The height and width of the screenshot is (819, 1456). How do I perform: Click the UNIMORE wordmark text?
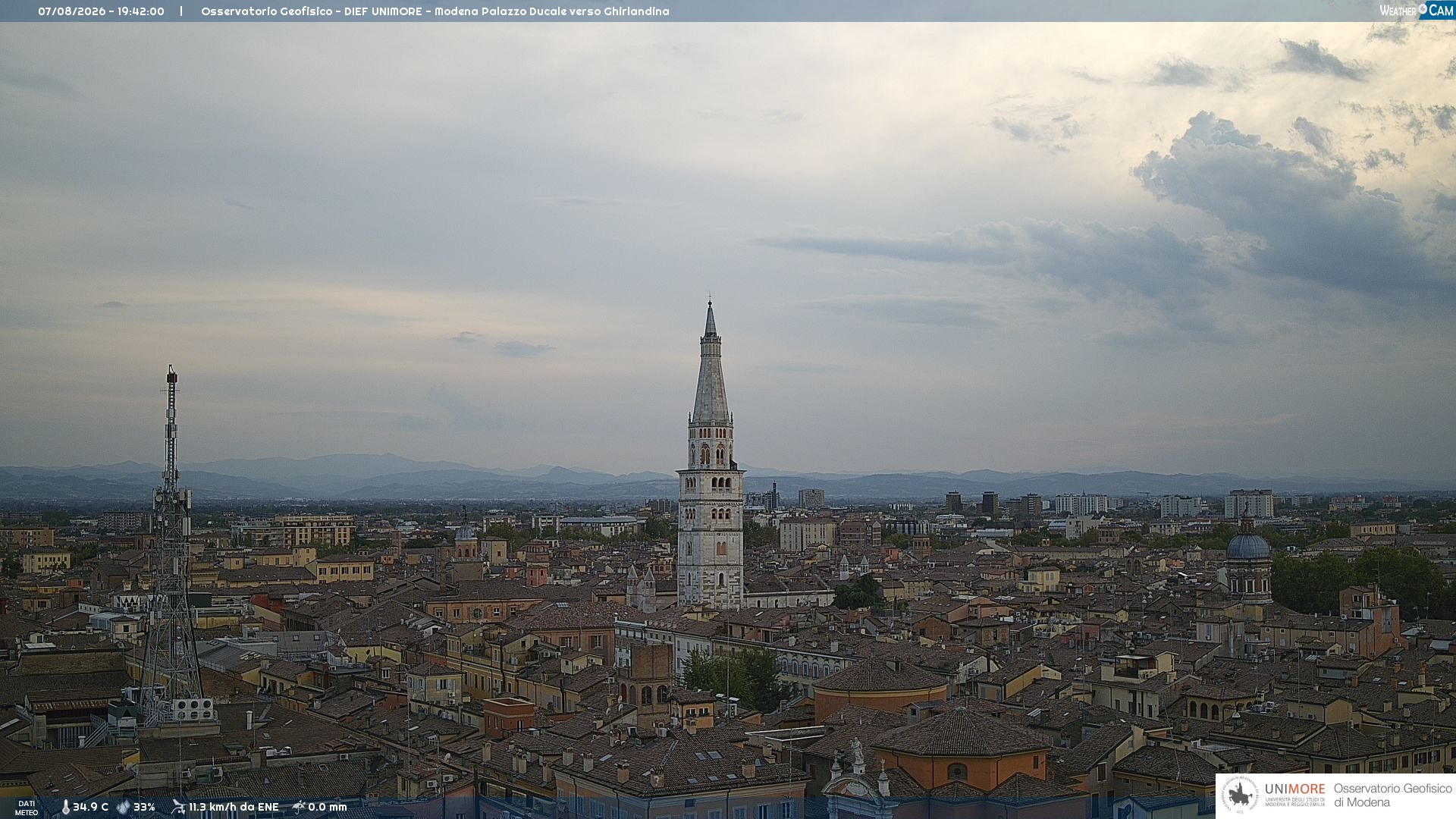coord(1294,789)
